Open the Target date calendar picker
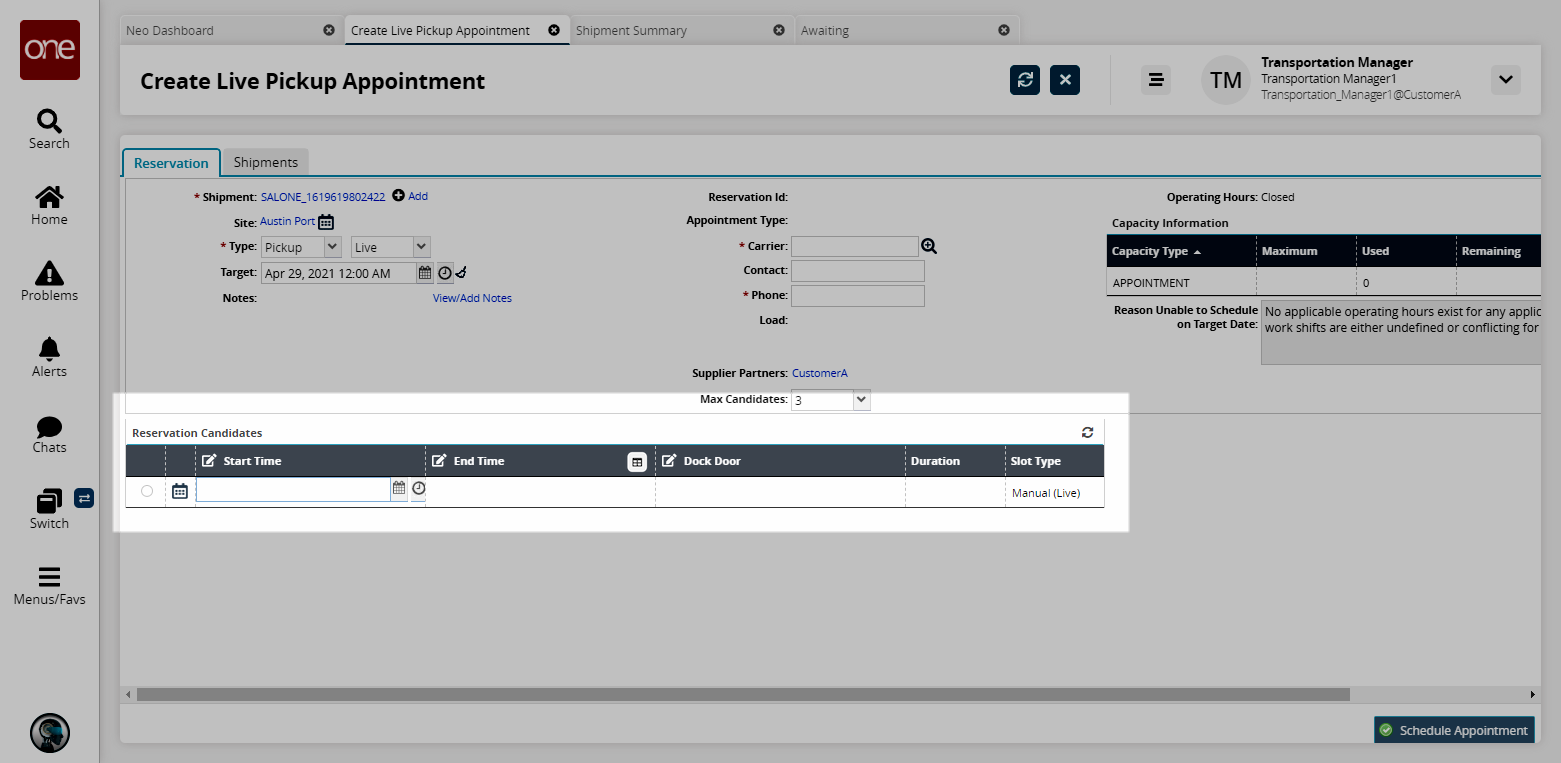The image size is (1561, 763). [x=425, y=273]
